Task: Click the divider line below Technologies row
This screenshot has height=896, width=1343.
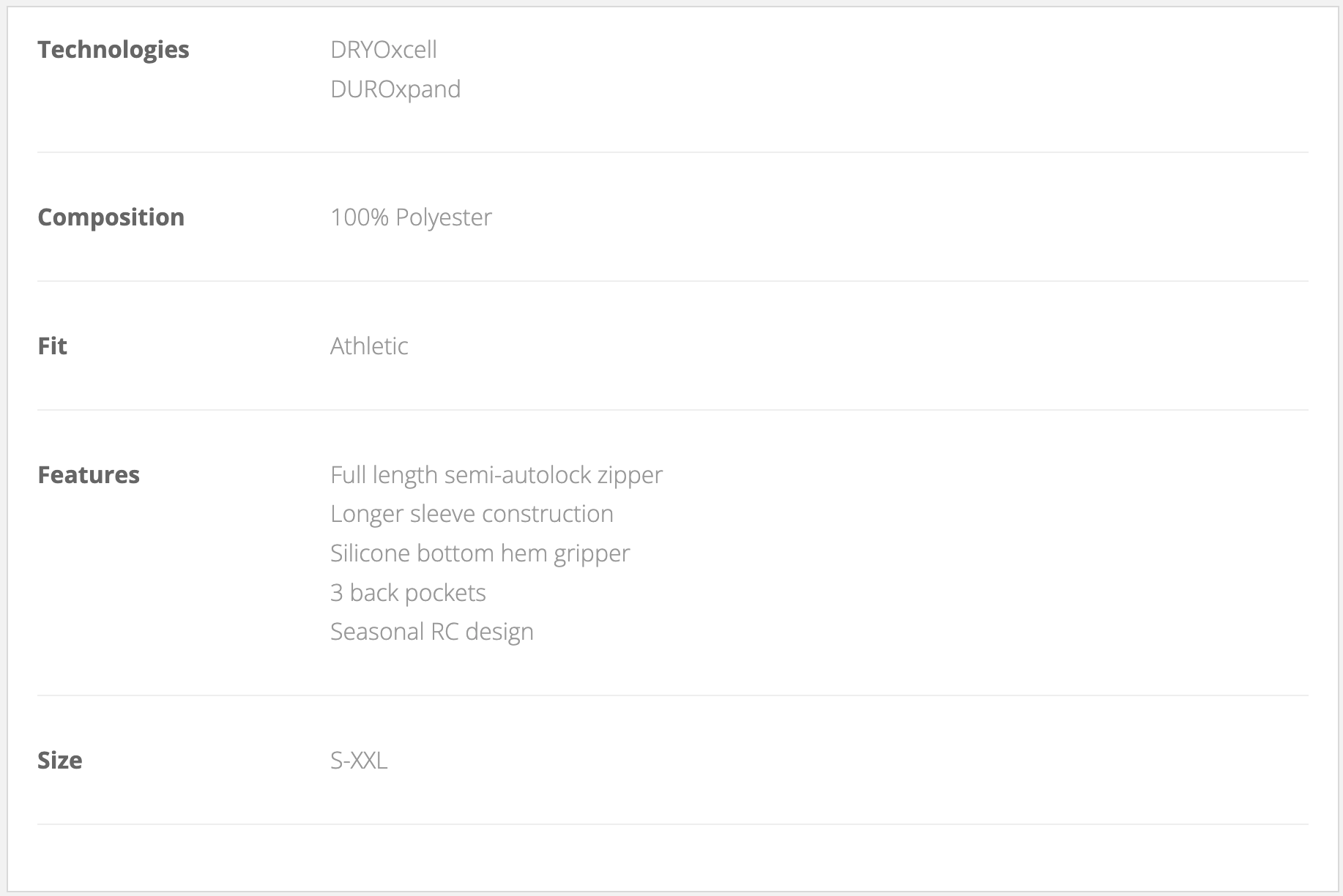Action: tap(672, 152)
